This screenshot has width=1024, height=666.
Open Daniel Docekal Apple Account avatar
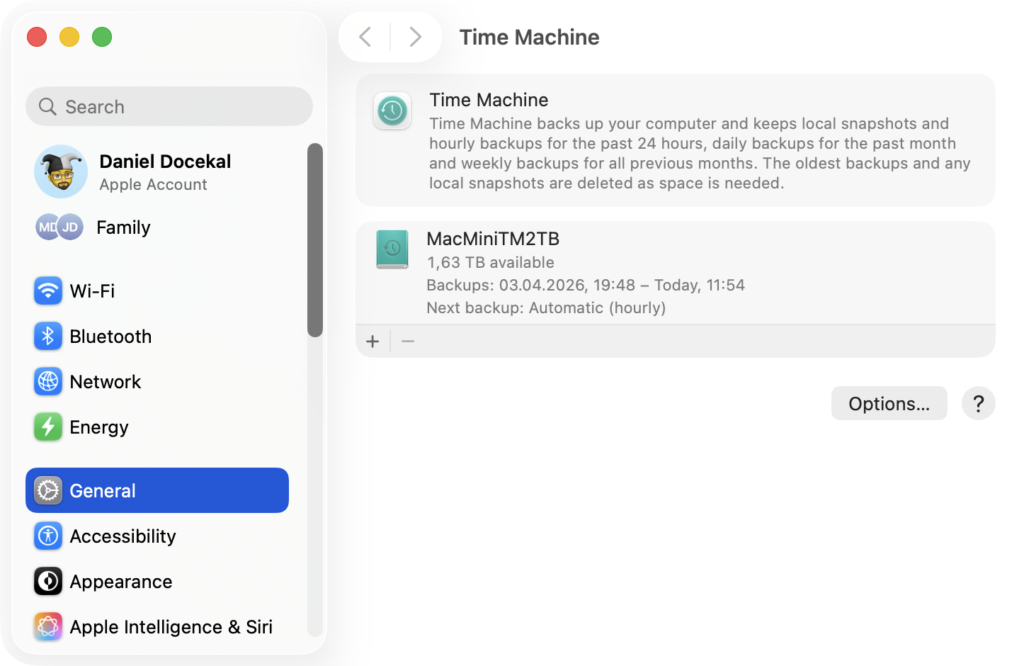[x=61, y=172]
